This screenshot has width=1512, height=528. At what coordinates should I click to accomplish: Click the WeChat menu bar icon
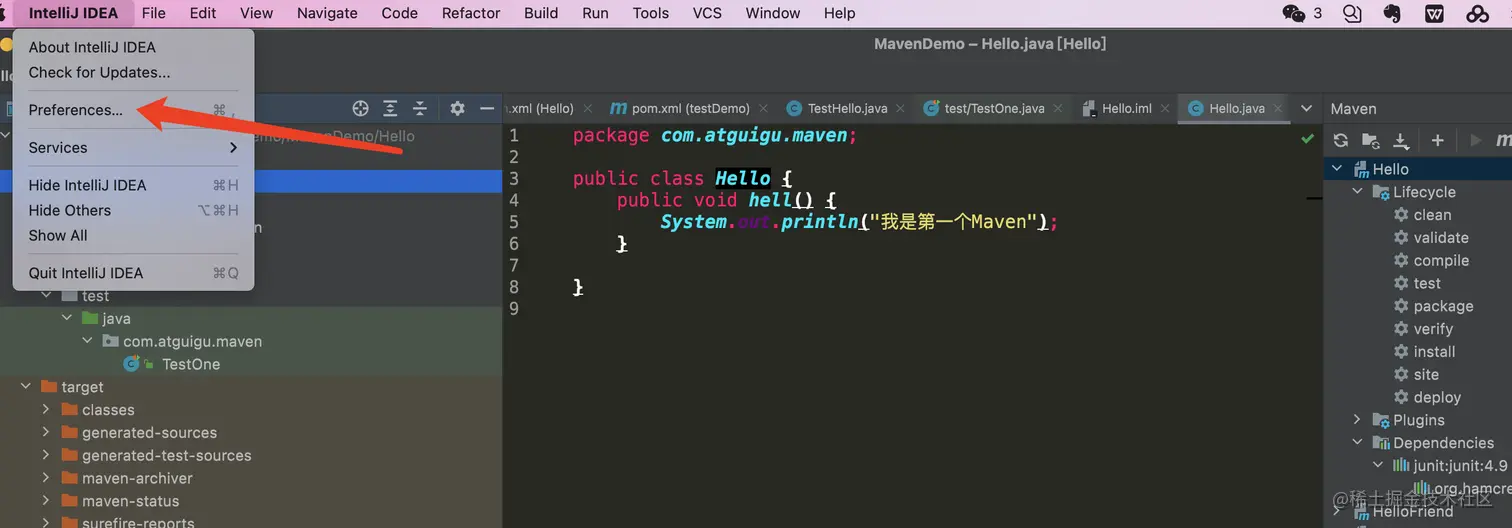coord(1294,13)
